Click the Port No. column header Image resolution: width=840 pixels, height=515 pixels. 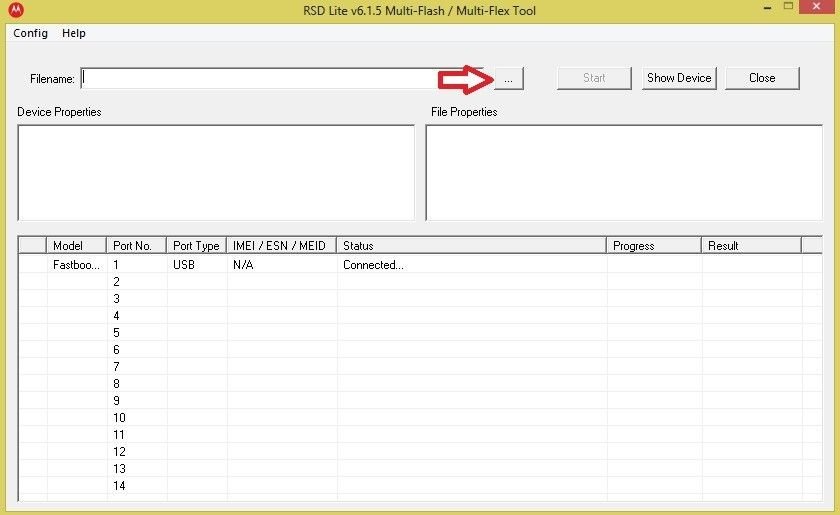pyautogui.click(x=136, y=245)
